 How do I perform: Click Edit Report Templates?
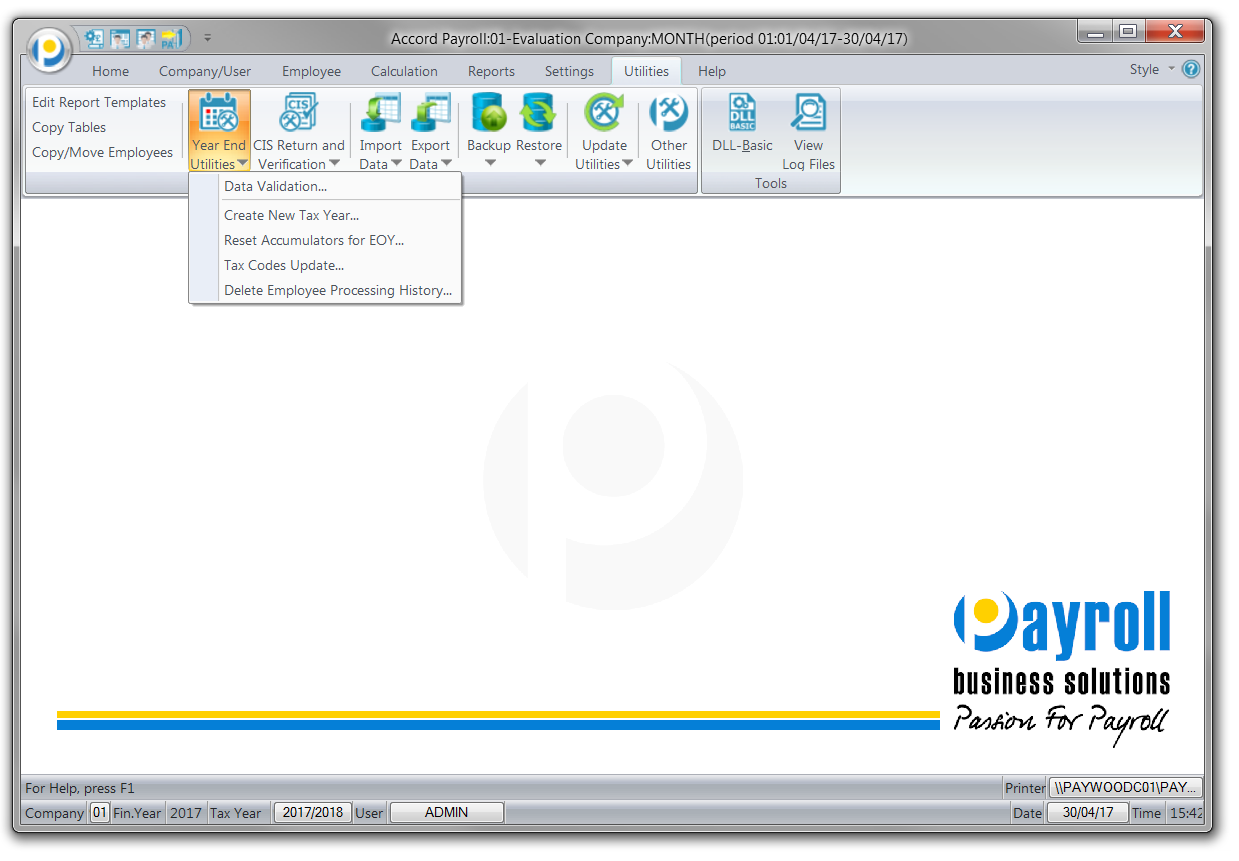pos(100,102)
